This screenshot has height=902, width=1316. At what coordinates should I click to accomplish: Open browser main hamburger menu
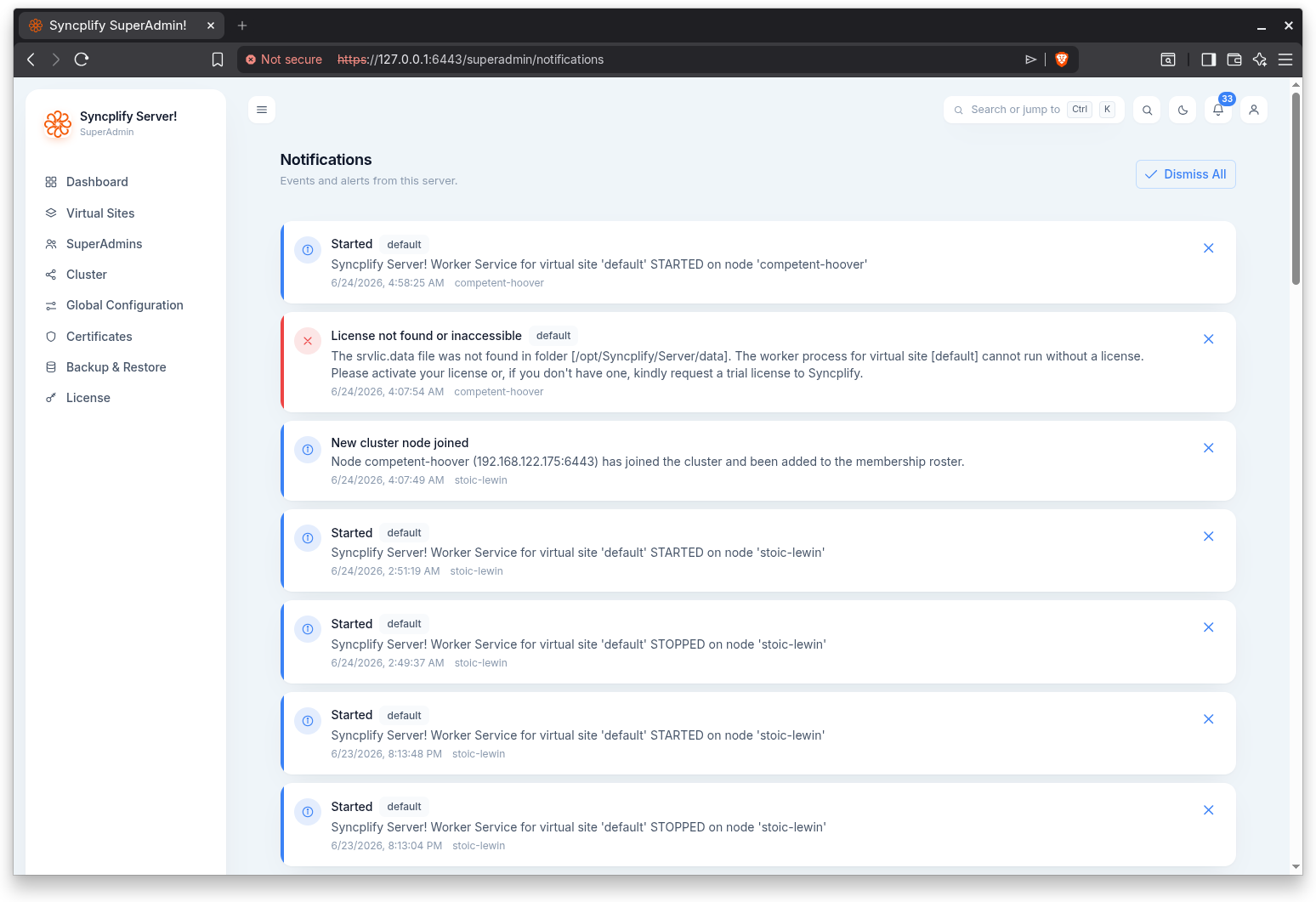1285,60
